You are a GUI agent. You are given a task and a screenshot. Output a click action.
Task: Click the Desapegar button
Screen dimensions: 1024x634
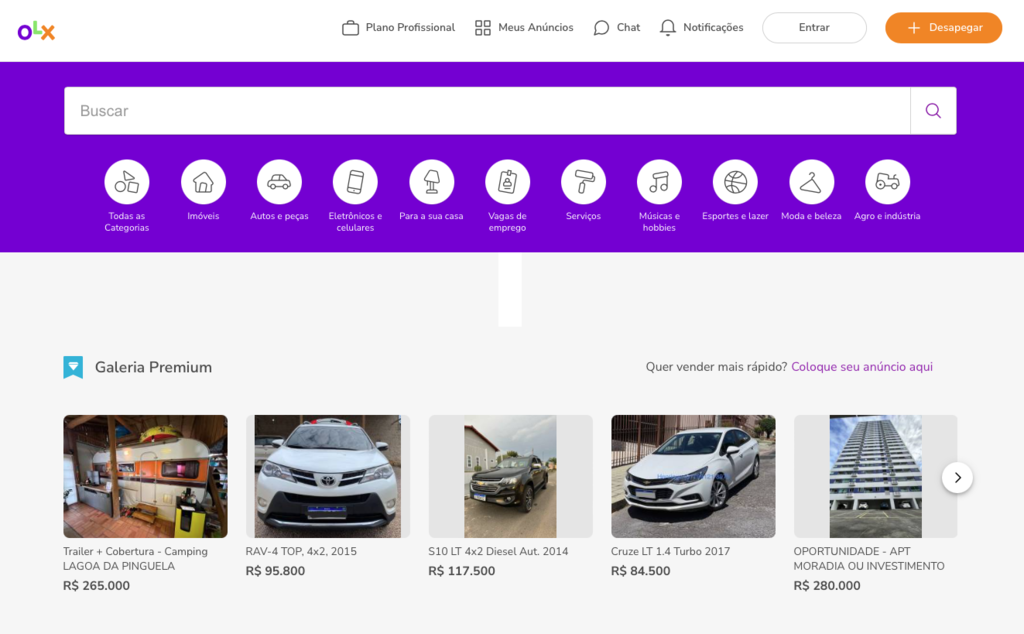943,27
